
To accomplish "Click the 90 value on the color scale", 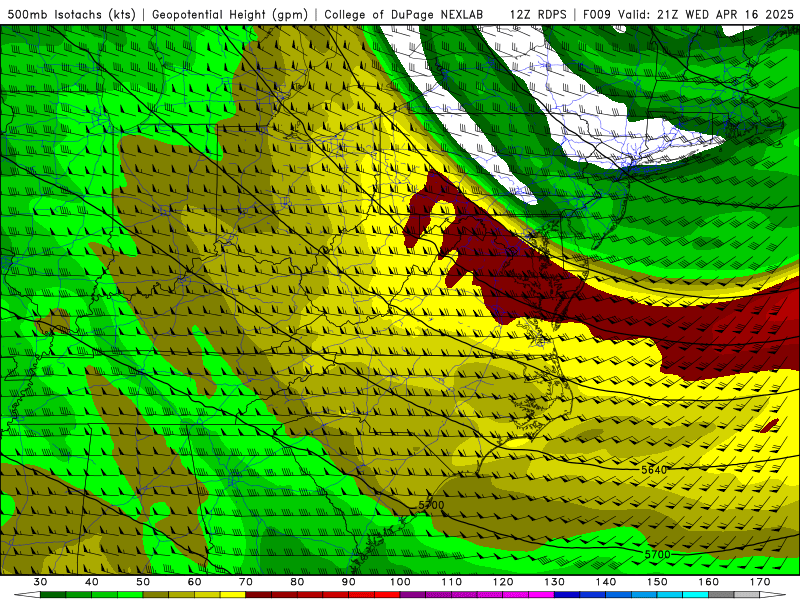I will [349, 582].
